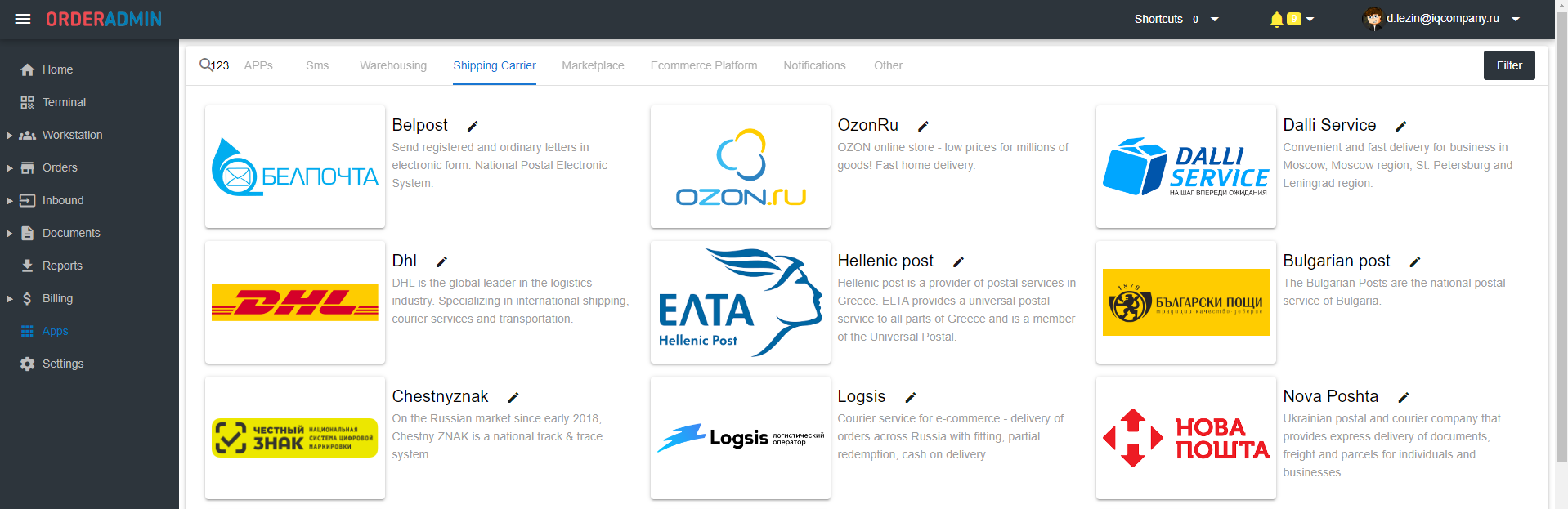Click the OrderAdmin logo
This screenshot has width=1568, height=509.
point(104,19)
